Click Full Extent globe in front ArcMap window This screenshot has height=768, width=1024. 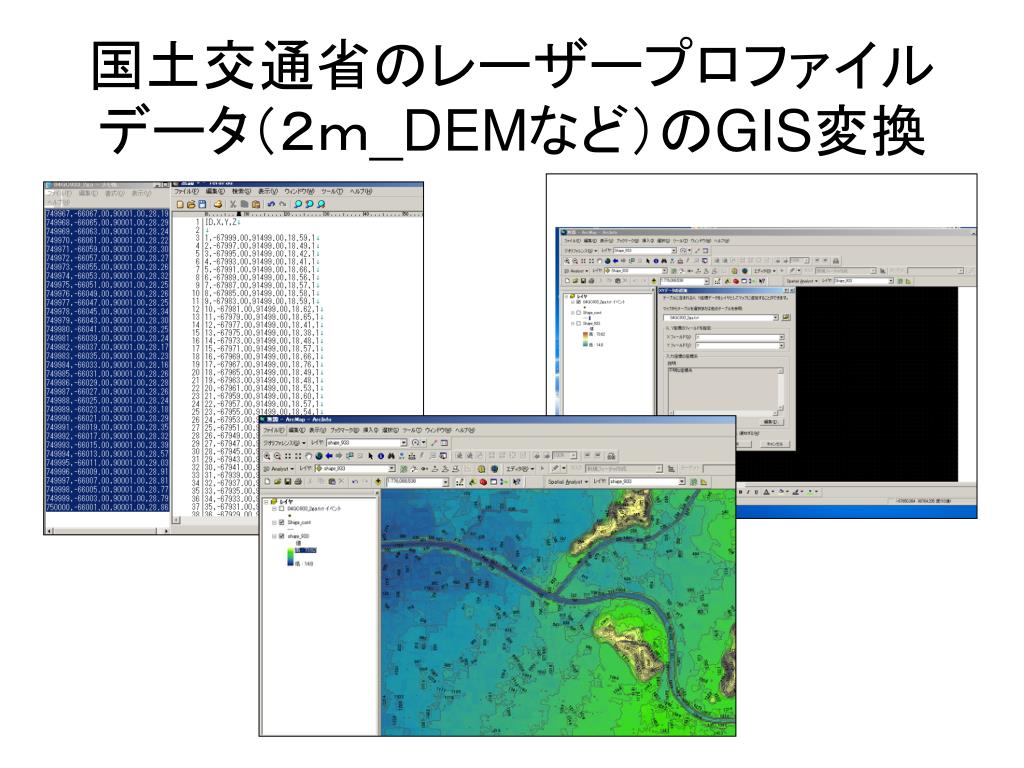319,456
